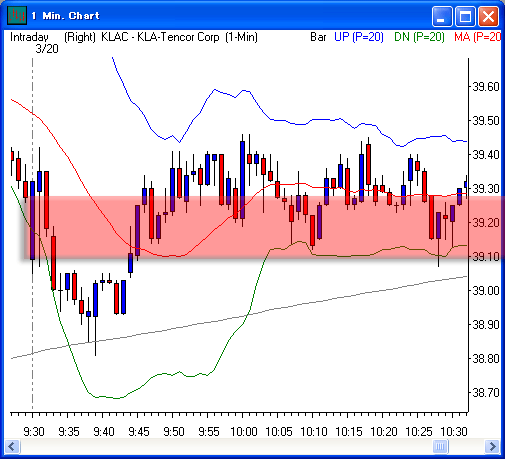Click the 39.20 price axis label
Image resolution: width=505 pixels, height=459 pixels.
click(486, 223)
